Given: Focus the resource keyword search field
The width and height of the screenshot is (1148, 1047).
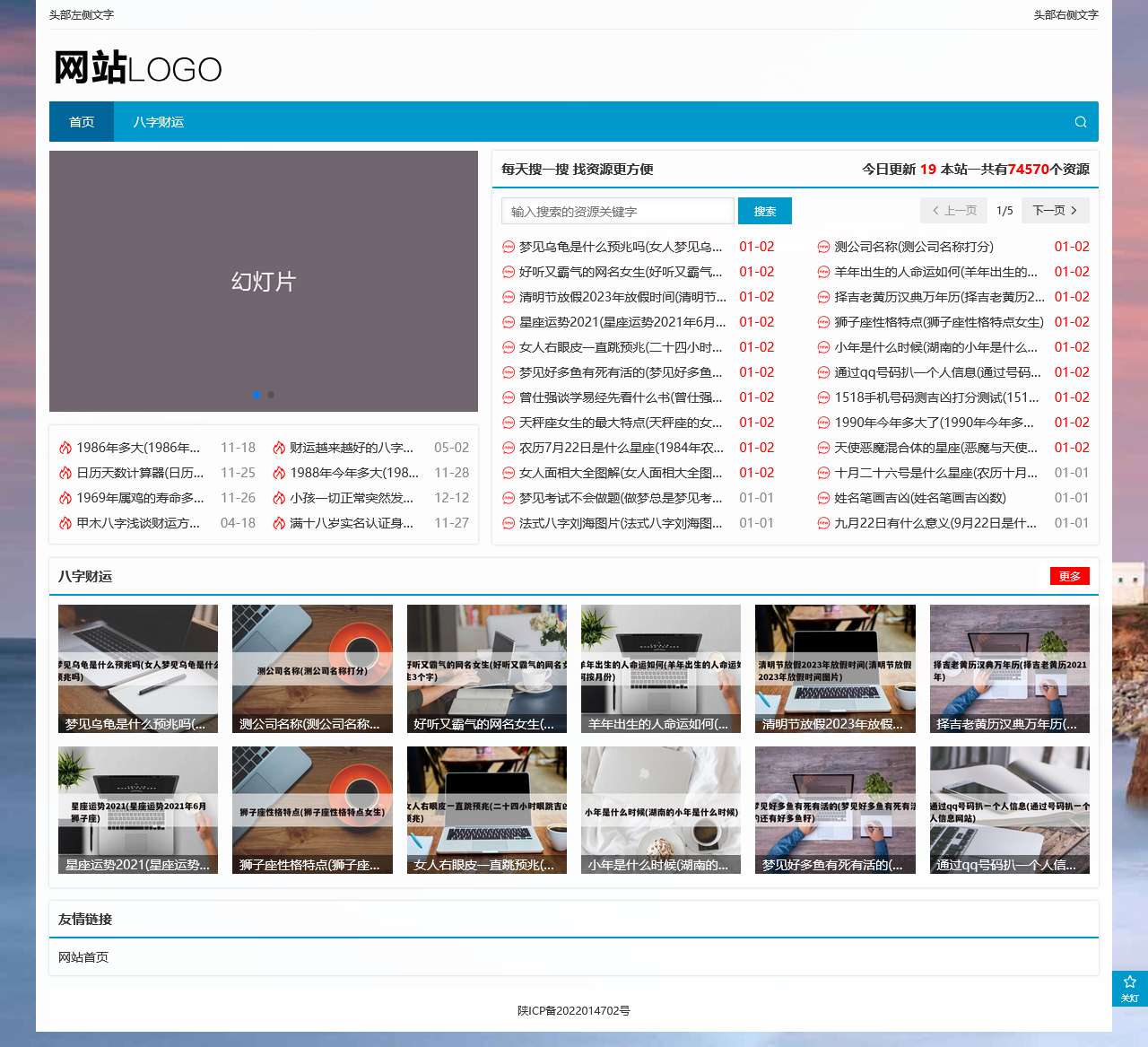Looking at the screenshot, I should pyautogui.click(x=618, y=211).
